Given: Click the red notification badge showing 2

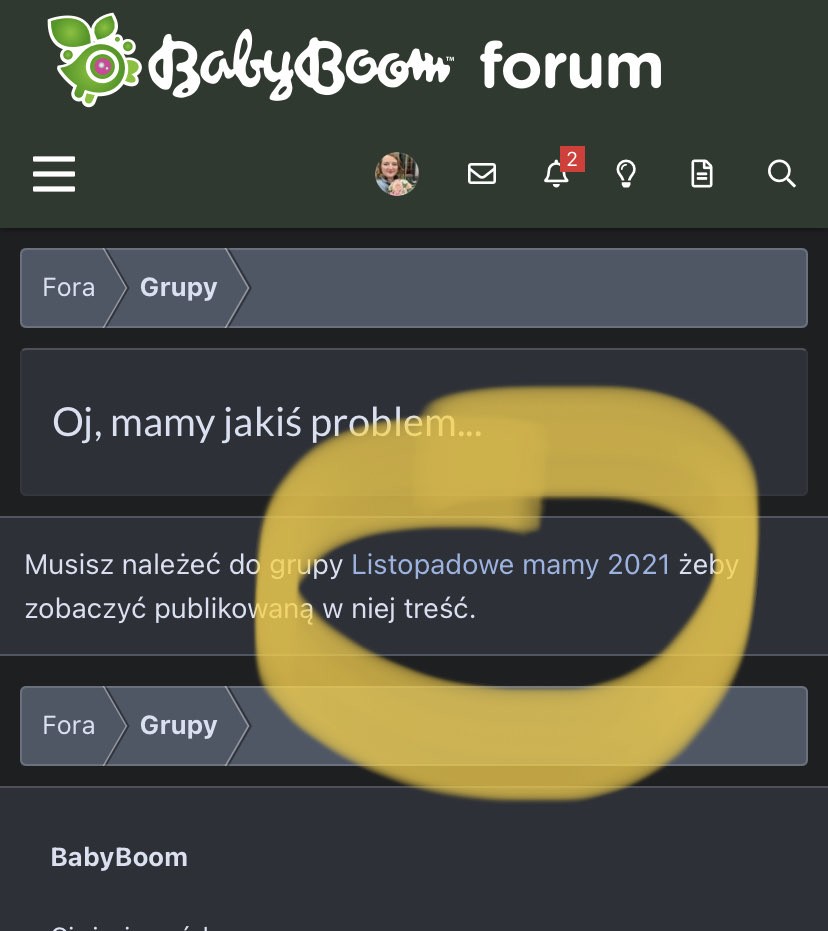Looking at the screenshot, I should (572, 159).
